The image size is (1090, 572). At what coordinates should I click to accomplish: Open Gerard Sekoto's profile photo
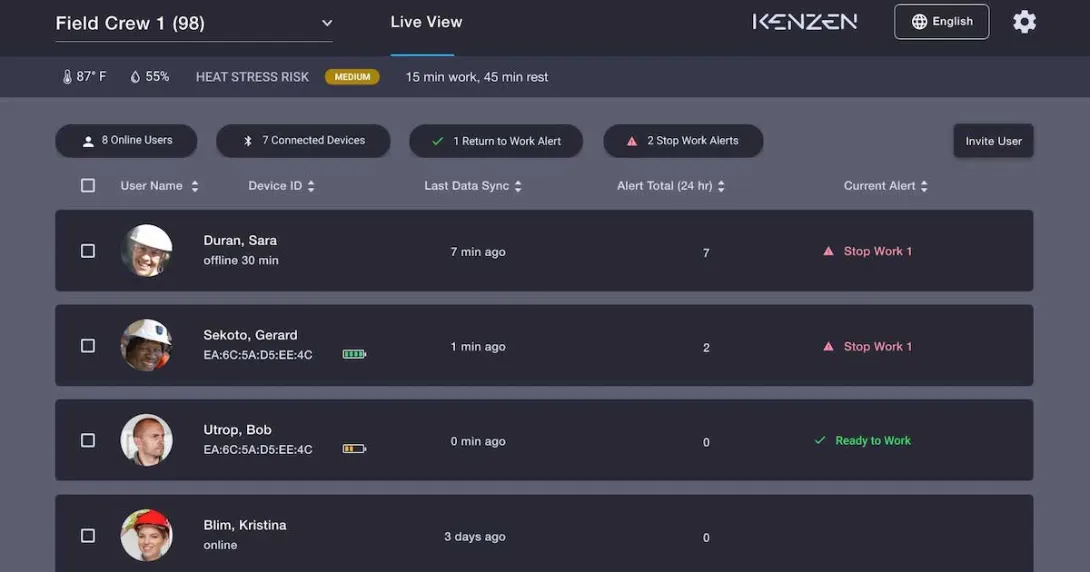[146, 346]
